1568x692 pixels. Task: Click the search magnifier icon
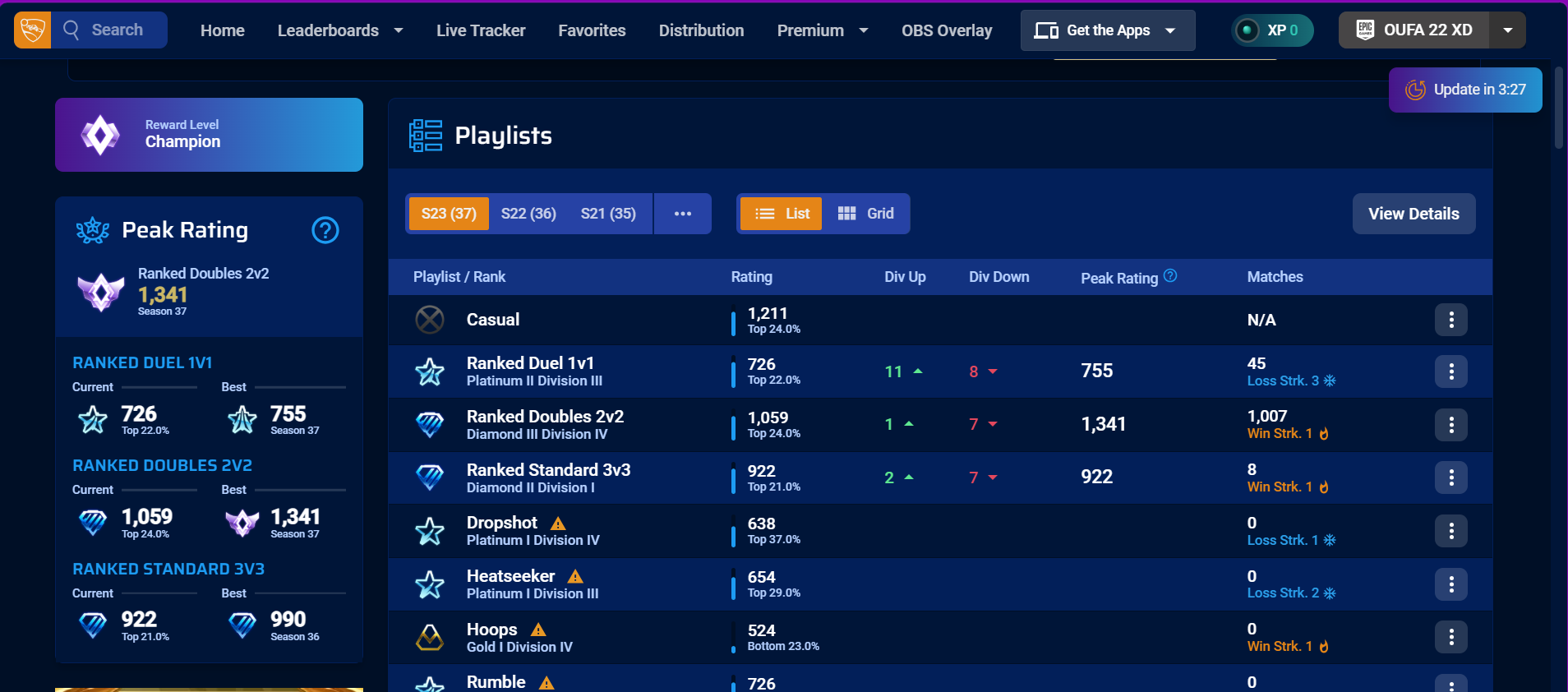click(x=71, y=30)
